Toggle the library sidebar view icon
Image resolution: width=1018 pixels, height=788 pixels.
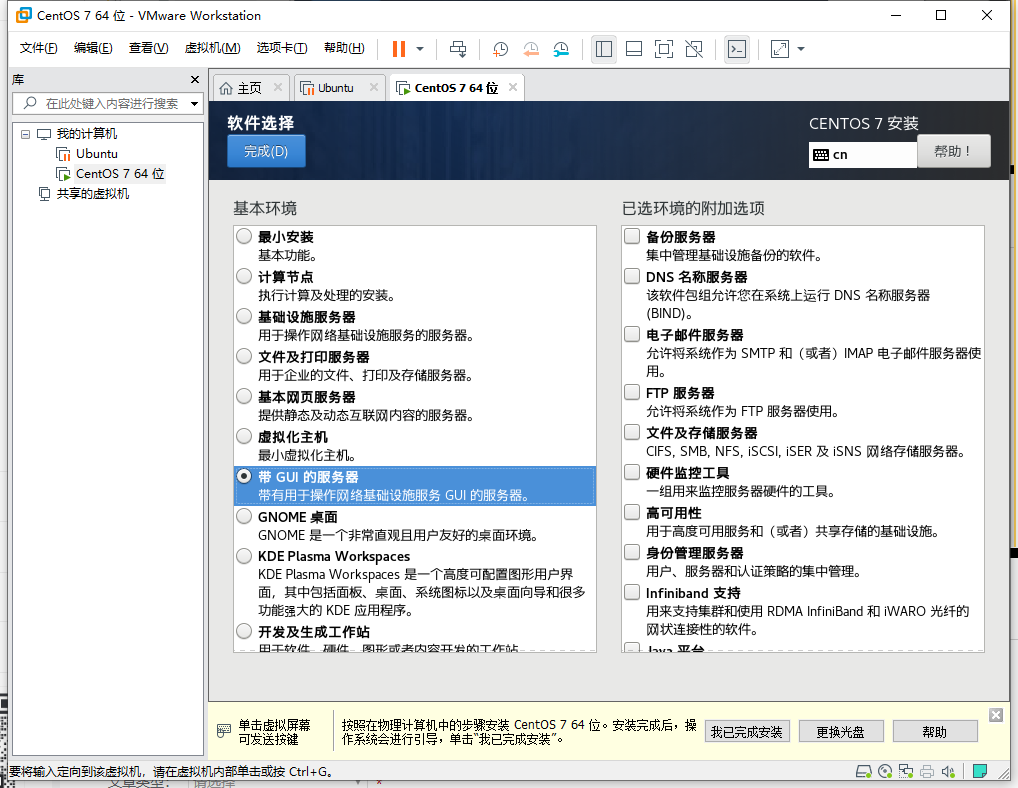point(604,49)
